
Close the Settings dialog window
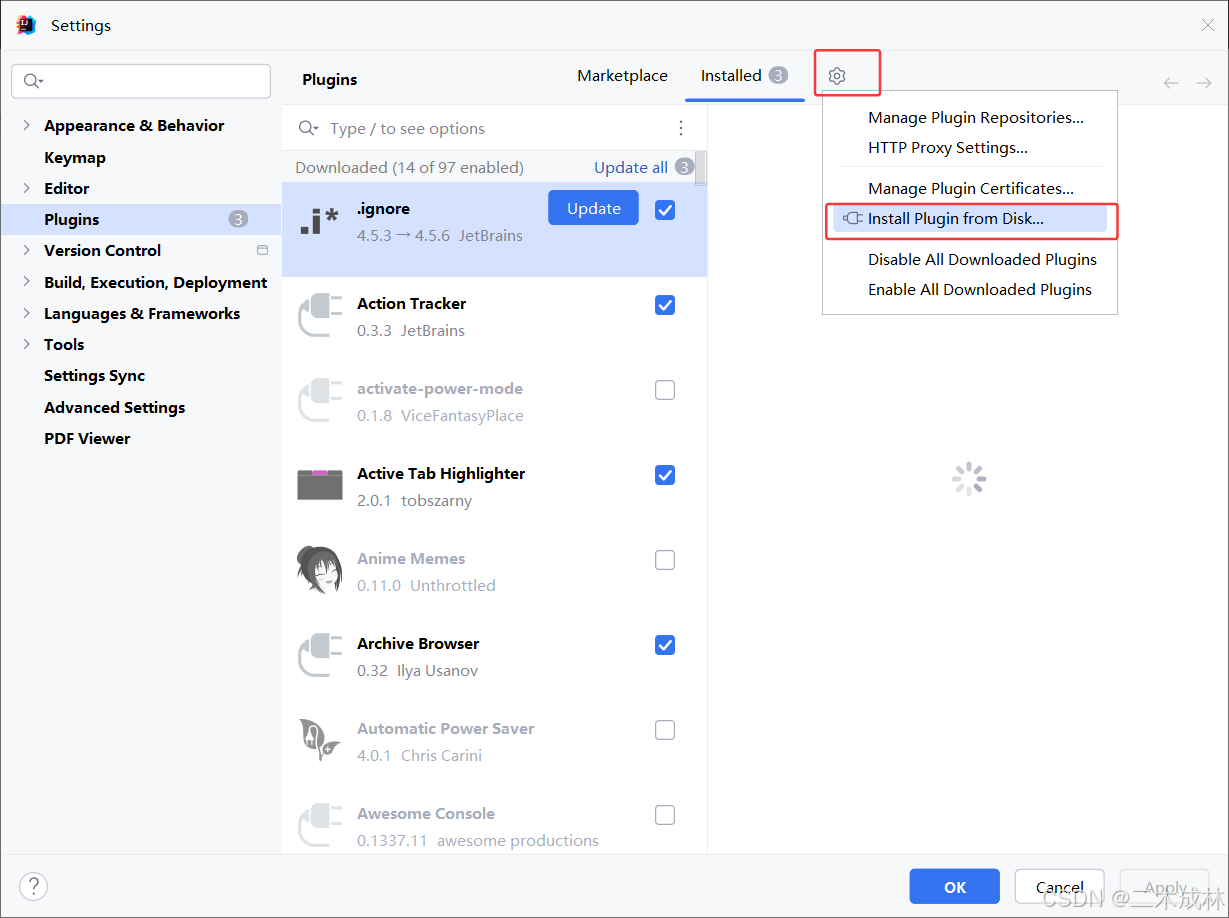click(1208, 25)
